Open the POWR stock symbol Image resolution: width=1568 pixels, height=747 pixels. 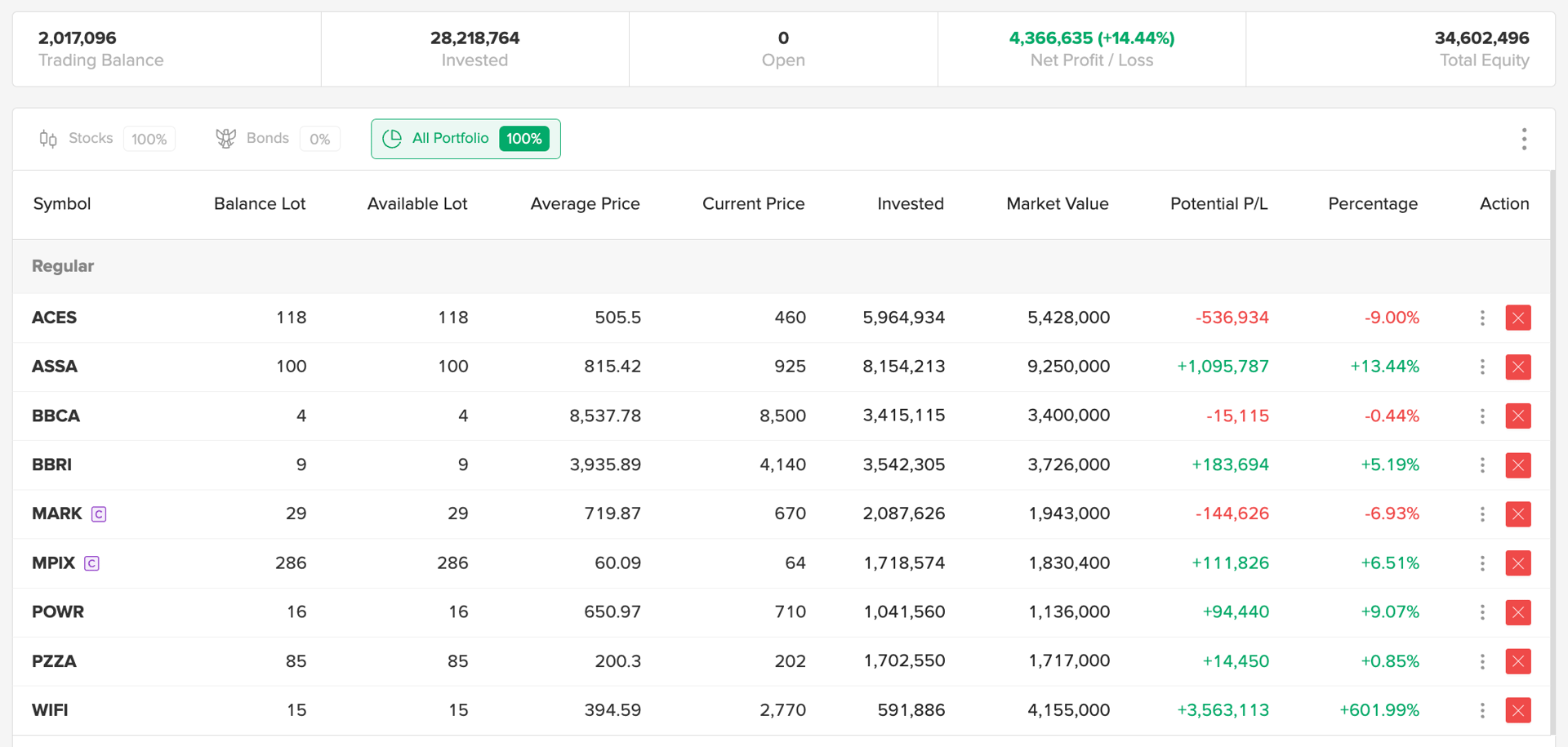click(58, 611)
